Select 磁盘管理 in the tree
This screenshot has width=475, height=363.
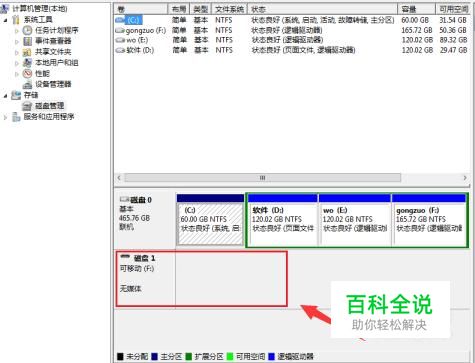point(50,106)
